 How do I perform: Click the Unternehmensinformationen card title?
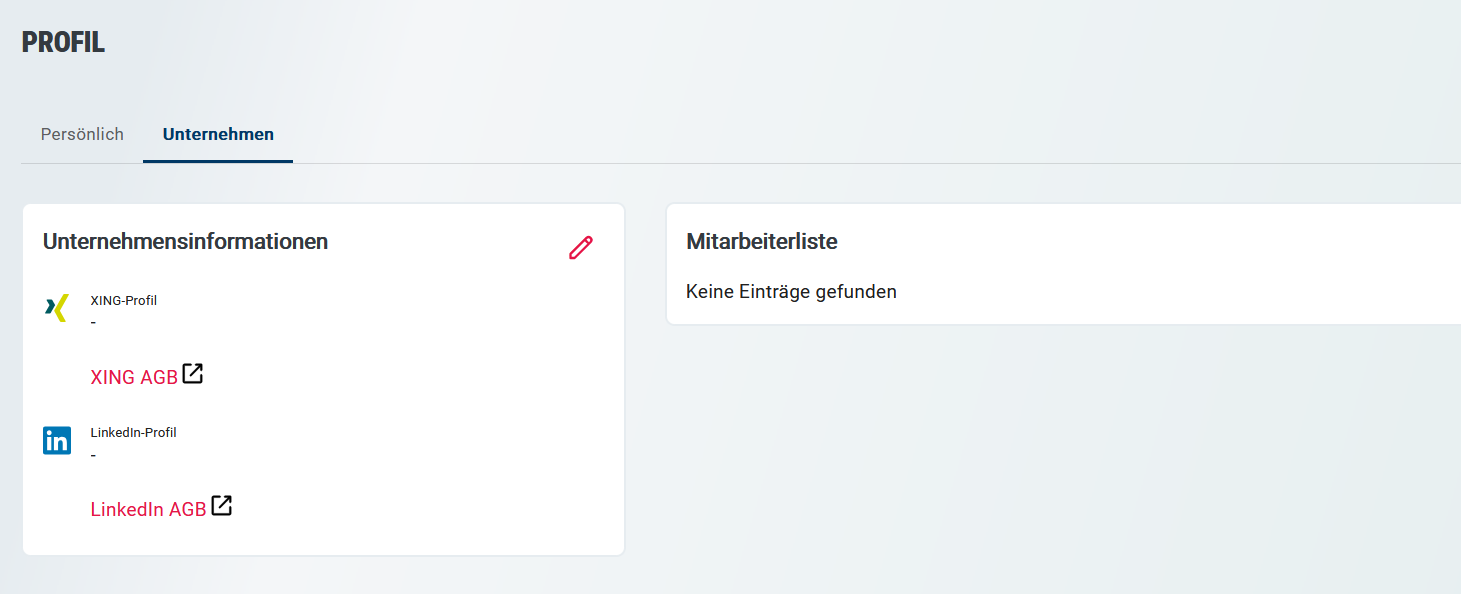click(x=184, y=241)
